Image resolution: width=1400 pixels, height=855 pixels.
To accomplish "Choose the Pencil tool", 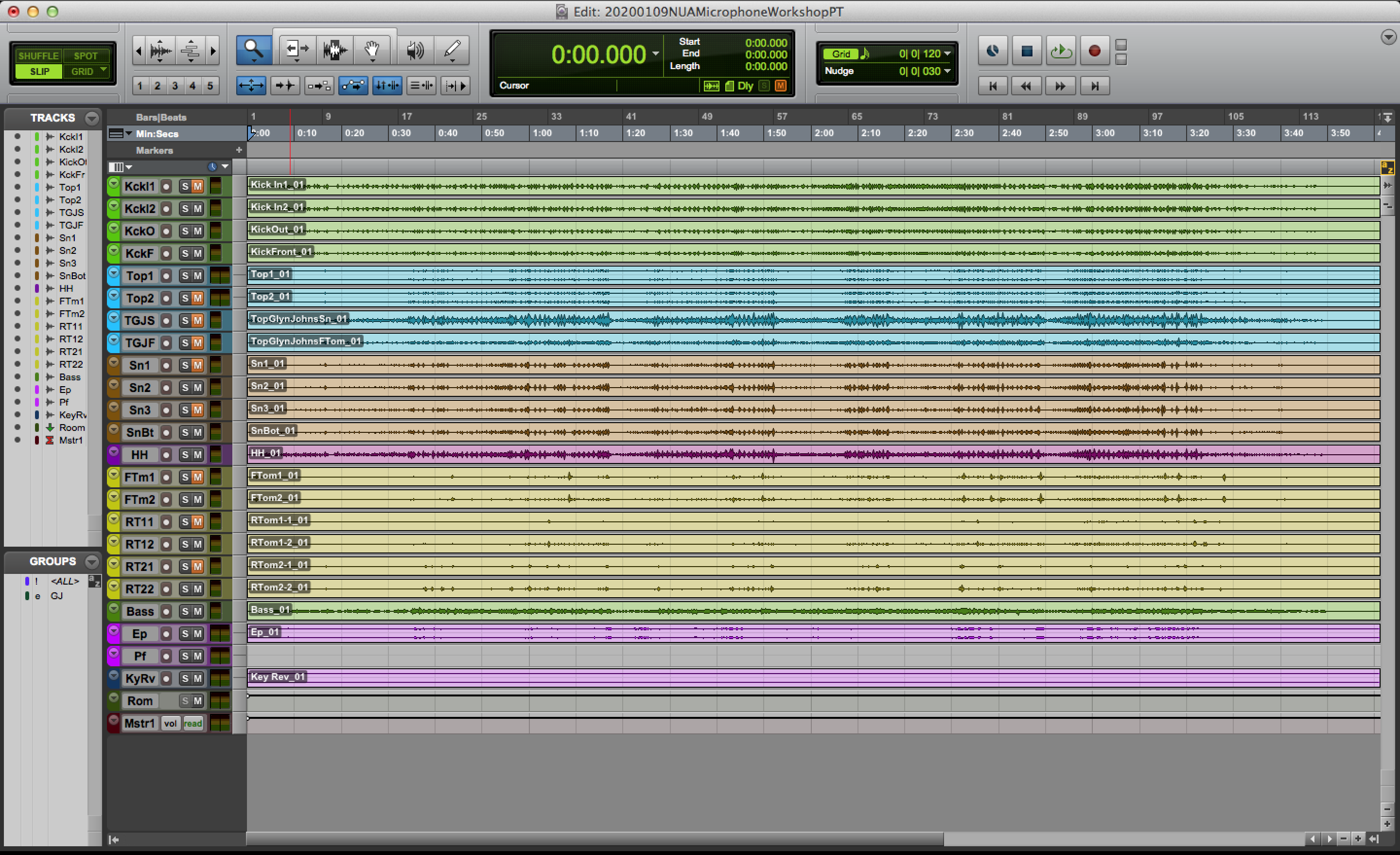I will [x=452, y=50].
